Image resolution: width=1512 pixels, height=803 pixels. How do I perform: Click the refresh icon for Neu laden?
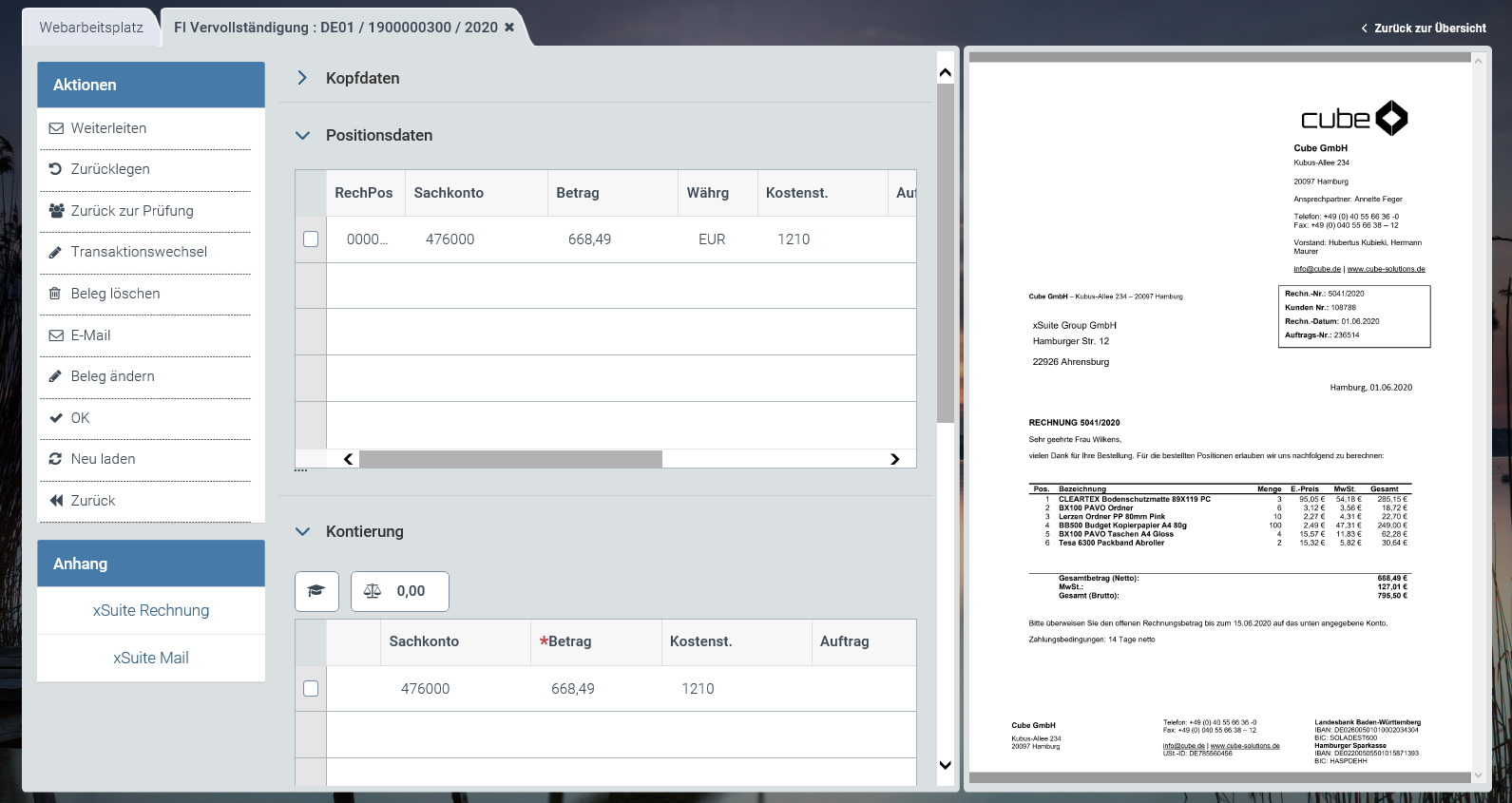(56, 459)
